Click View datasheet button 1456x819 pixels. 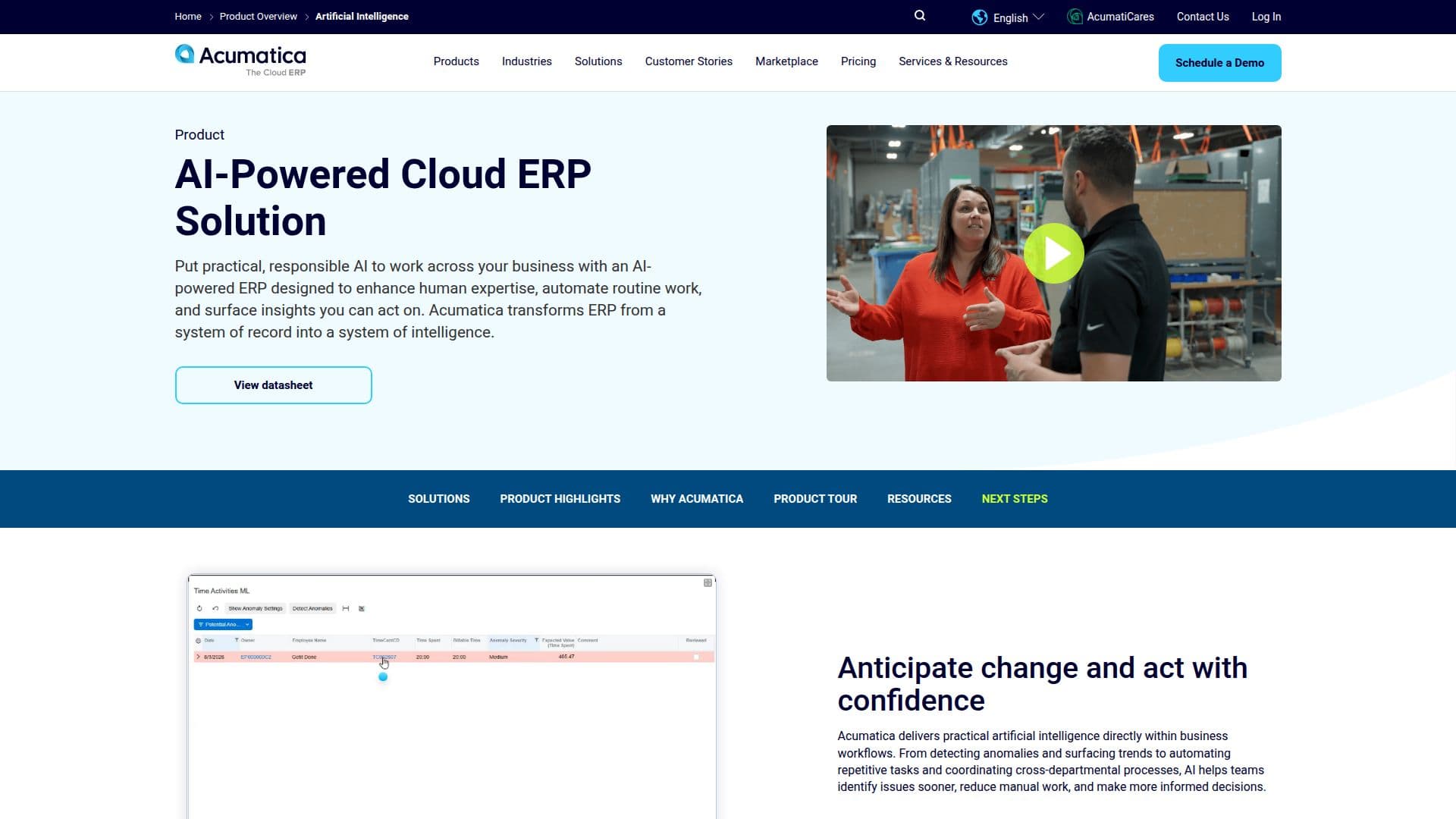tap(273, 385)
